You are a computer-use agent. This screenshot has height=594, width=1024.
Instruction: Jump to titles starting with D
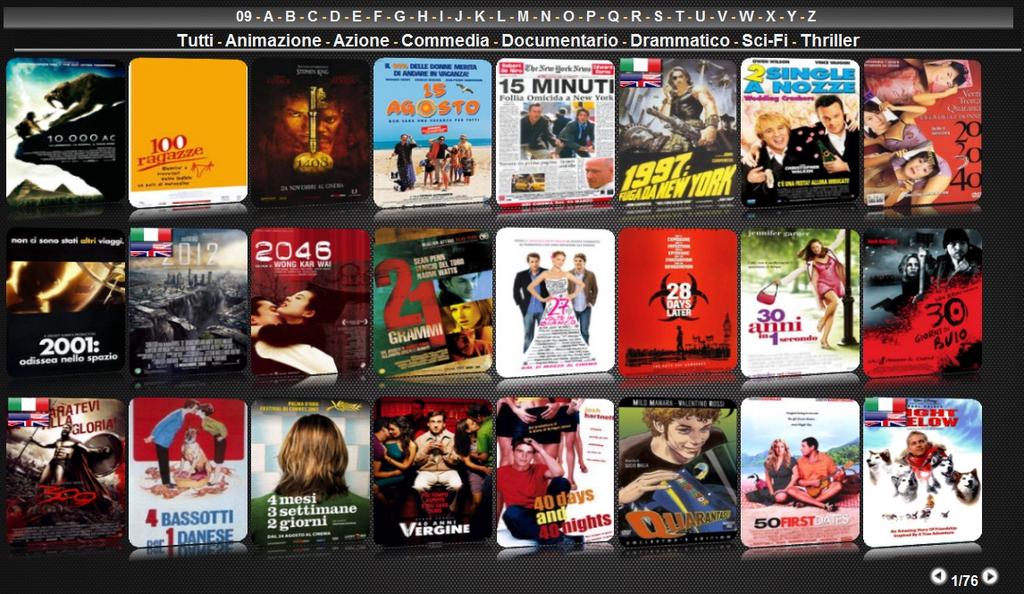tap(334, 16)
